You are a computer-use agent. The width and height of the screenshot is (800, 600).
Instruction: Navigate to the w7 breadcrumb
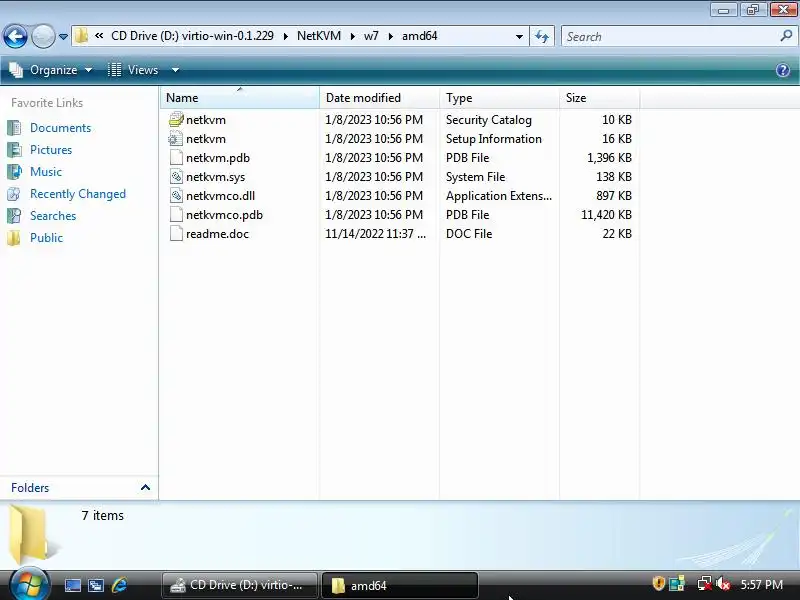click(371, 36)
